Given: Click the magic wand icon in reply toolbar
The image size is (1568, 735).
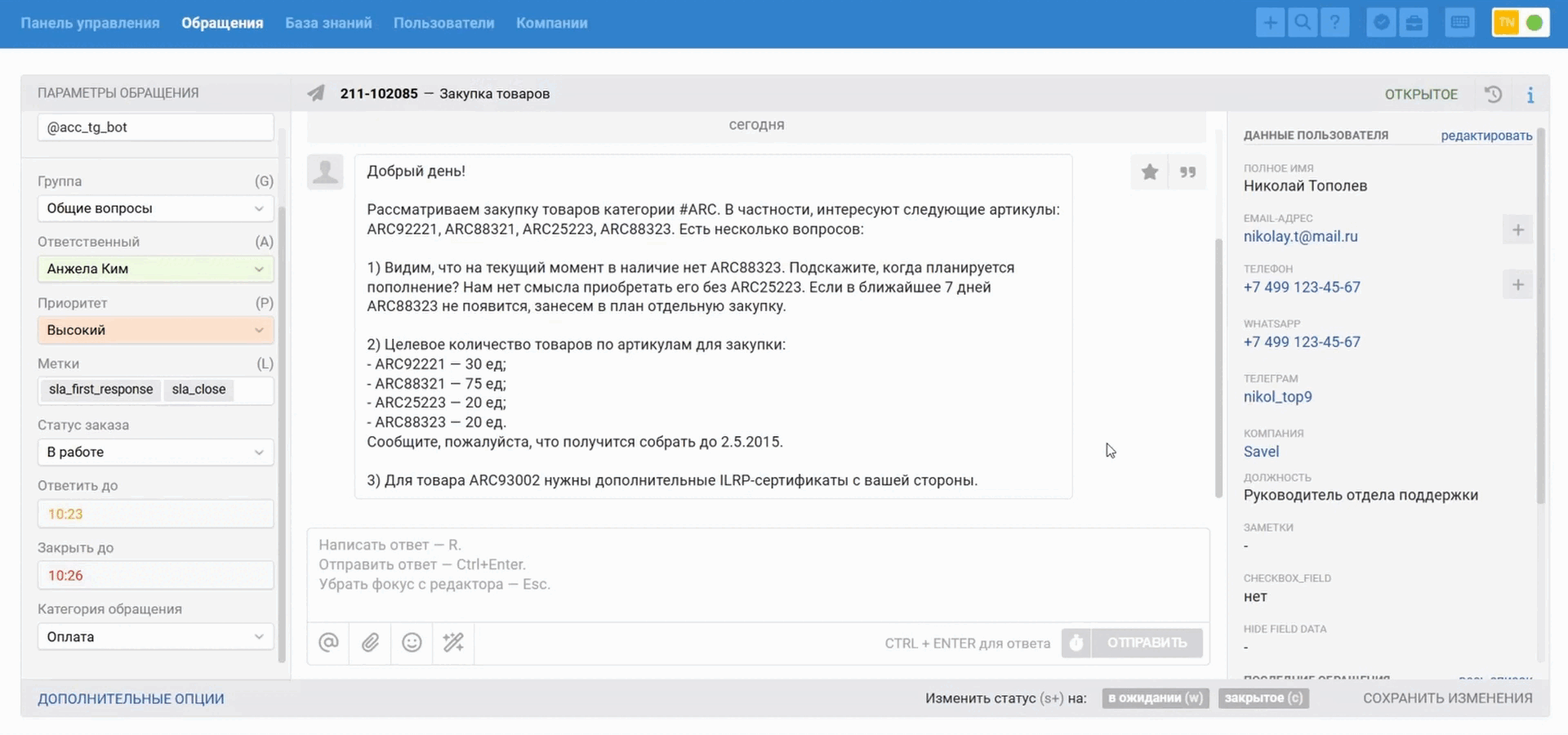Looking at the screenshot, I should pyautogui.click(x=453, y=643).
